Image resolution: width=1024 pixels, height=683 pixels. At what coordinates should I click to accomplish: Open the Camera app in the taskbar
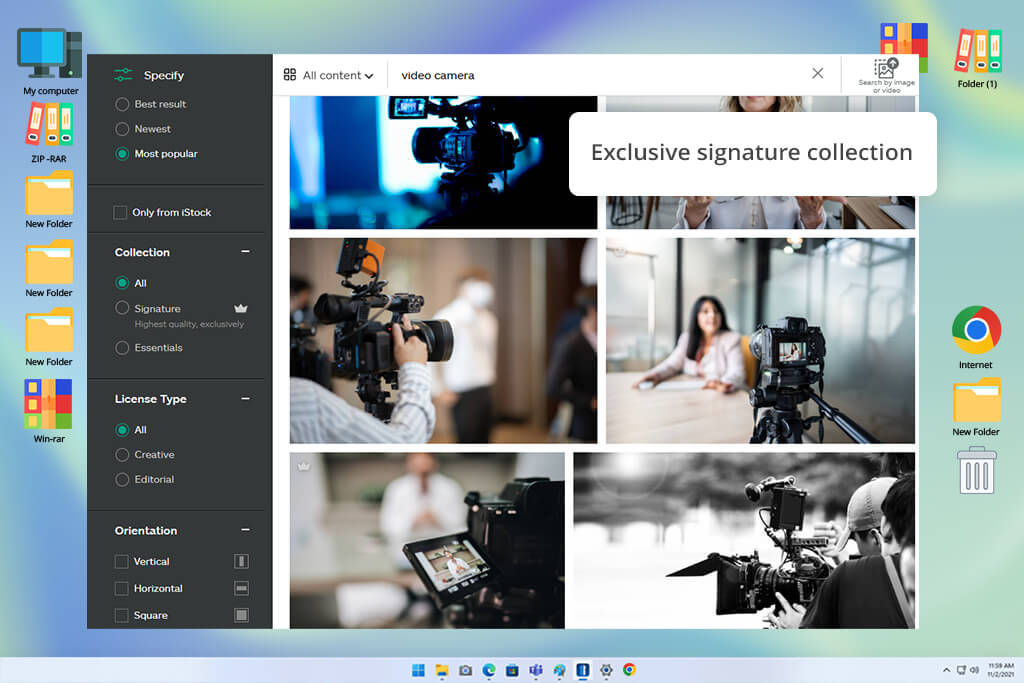[x=465, y=670]
